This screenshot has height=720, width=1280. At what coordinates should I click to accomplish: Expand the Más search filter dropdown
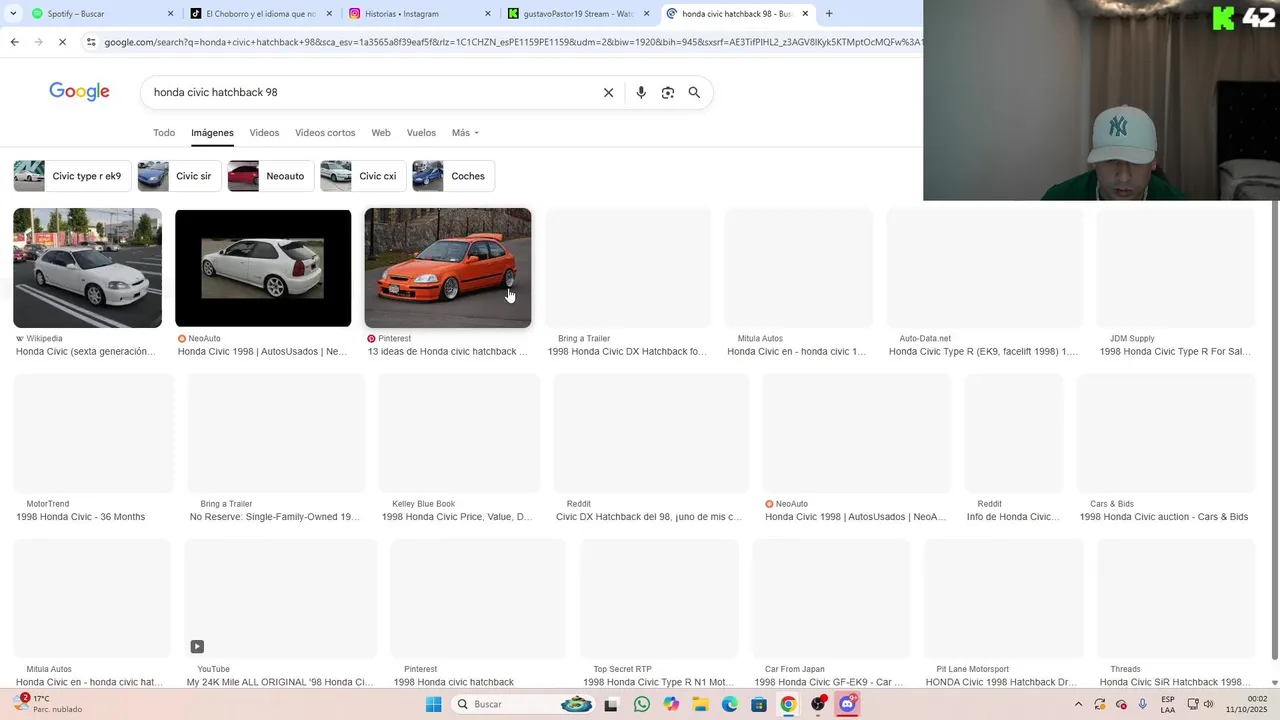465,133
